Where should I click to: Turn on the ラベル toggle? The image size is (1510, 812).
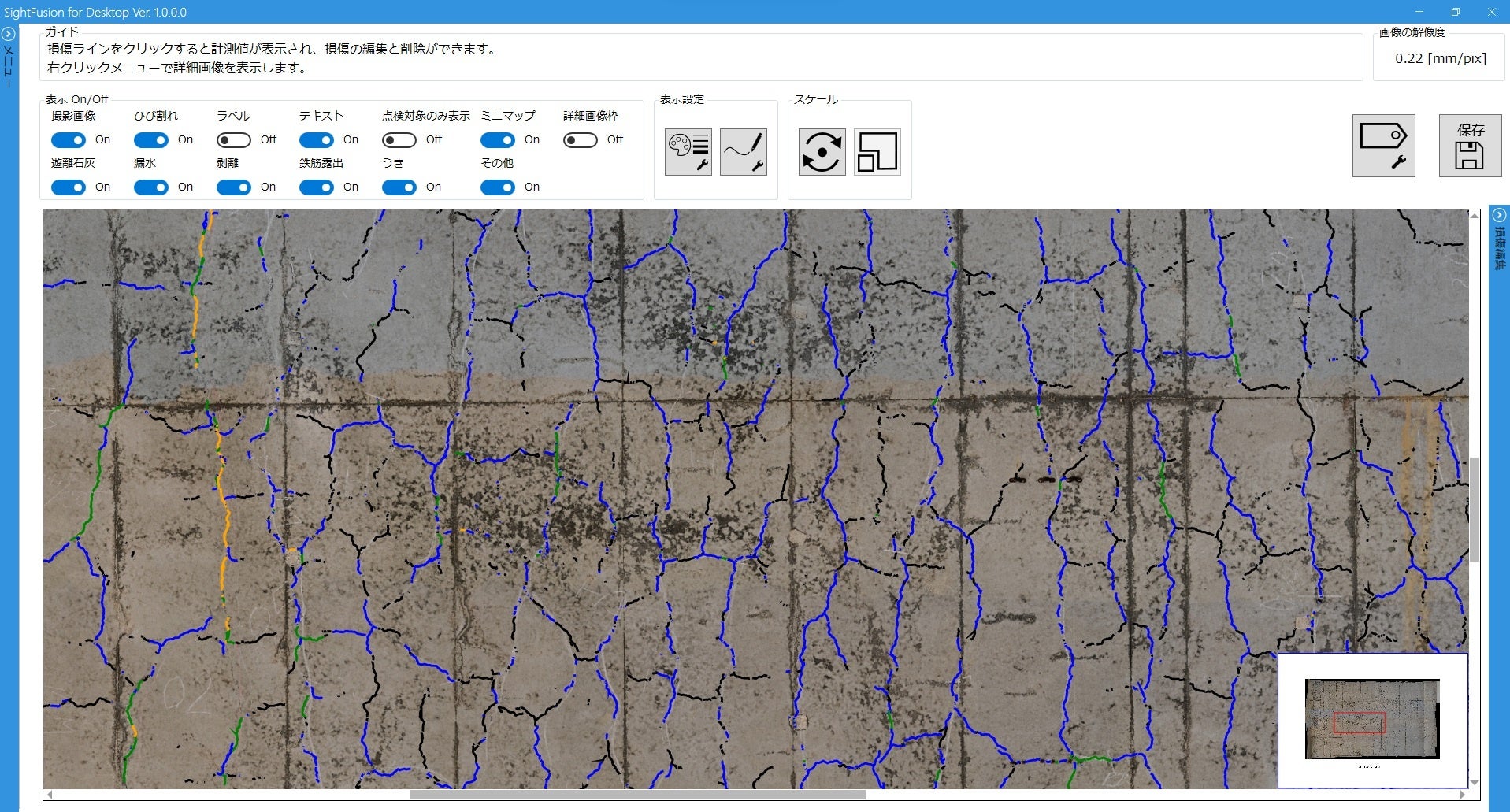point(234,140)
